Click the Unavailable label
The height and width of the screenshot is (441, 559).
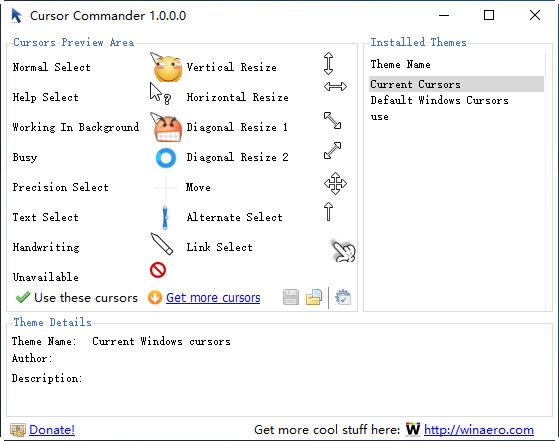[46, 277]
